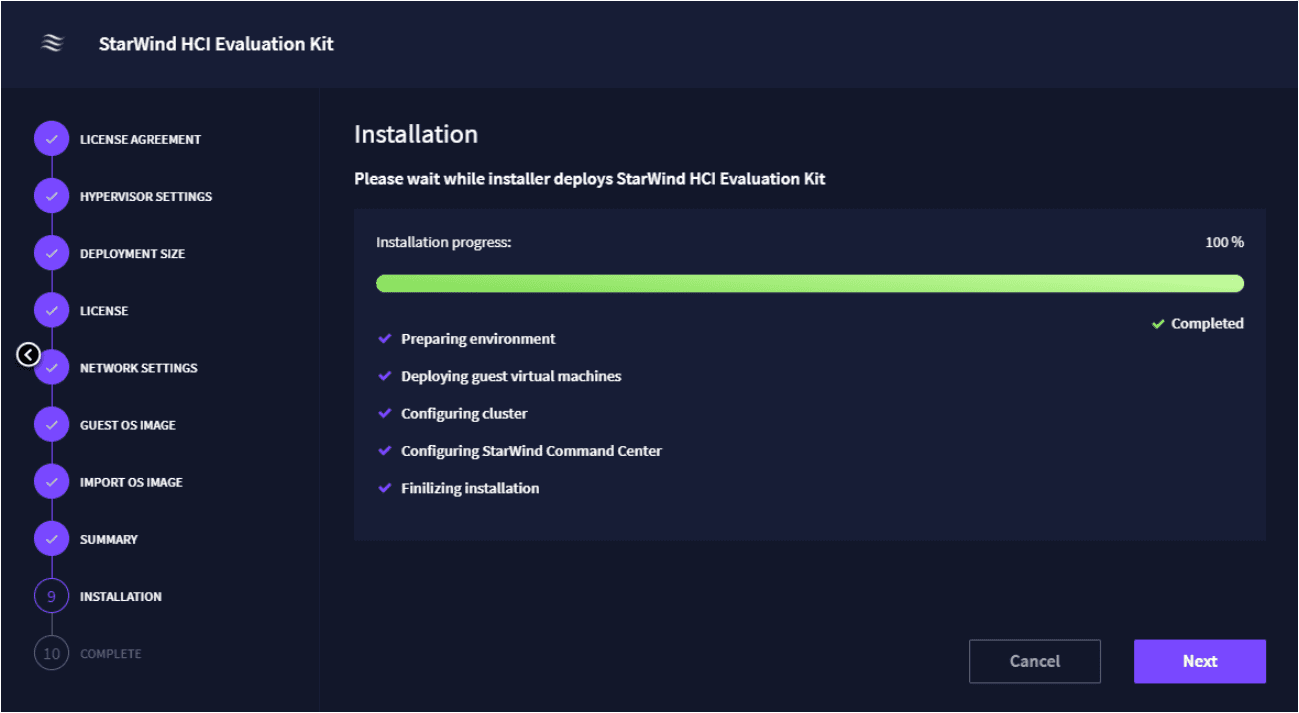Viewport: 1299px width, 713px height.
Task: Click the Preparing environment checkmark
Action: click(384, 339)
